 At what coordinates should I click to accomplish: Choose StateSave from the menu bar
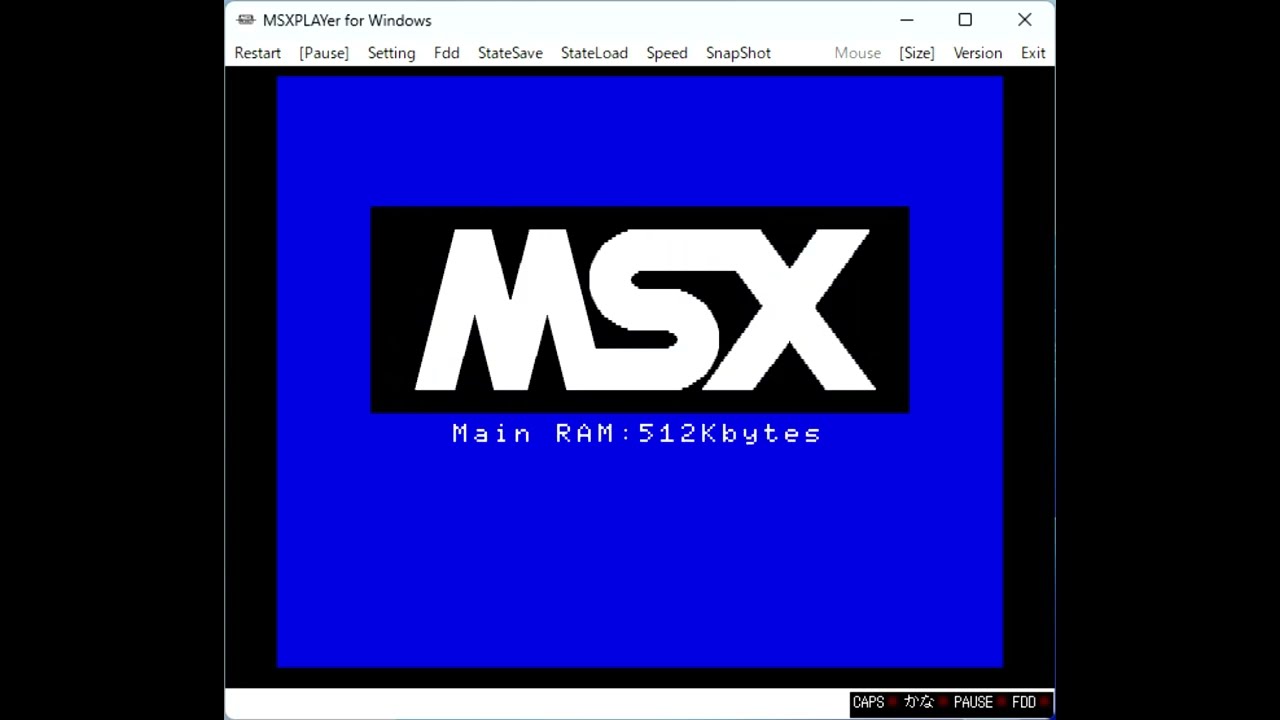pyautogui.click(x=510, y=53)
